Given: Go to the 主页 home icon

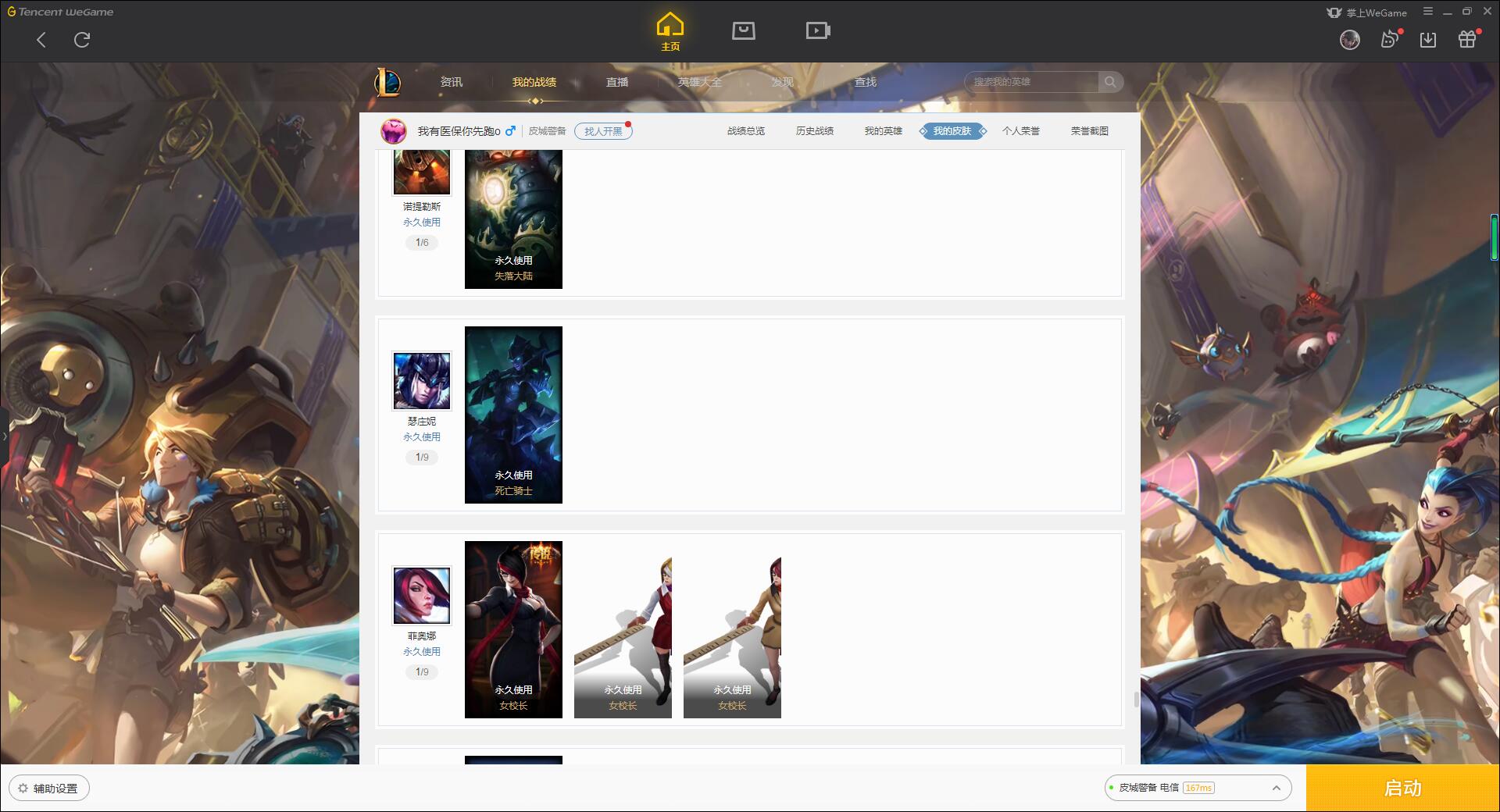Looking at the screenshot, I should click(670, 31).
